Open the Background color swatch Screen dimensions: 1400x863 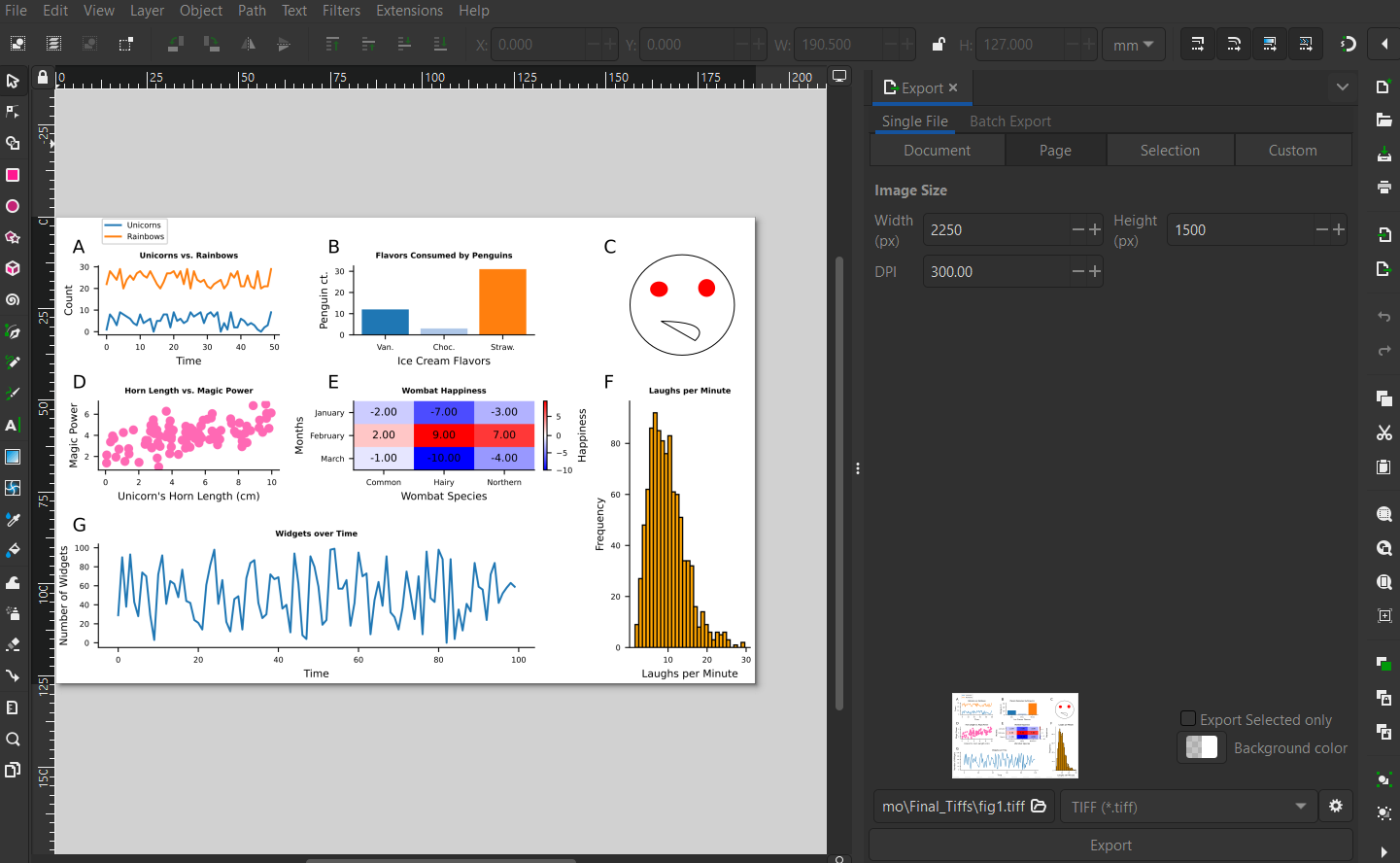[1201, 747]
